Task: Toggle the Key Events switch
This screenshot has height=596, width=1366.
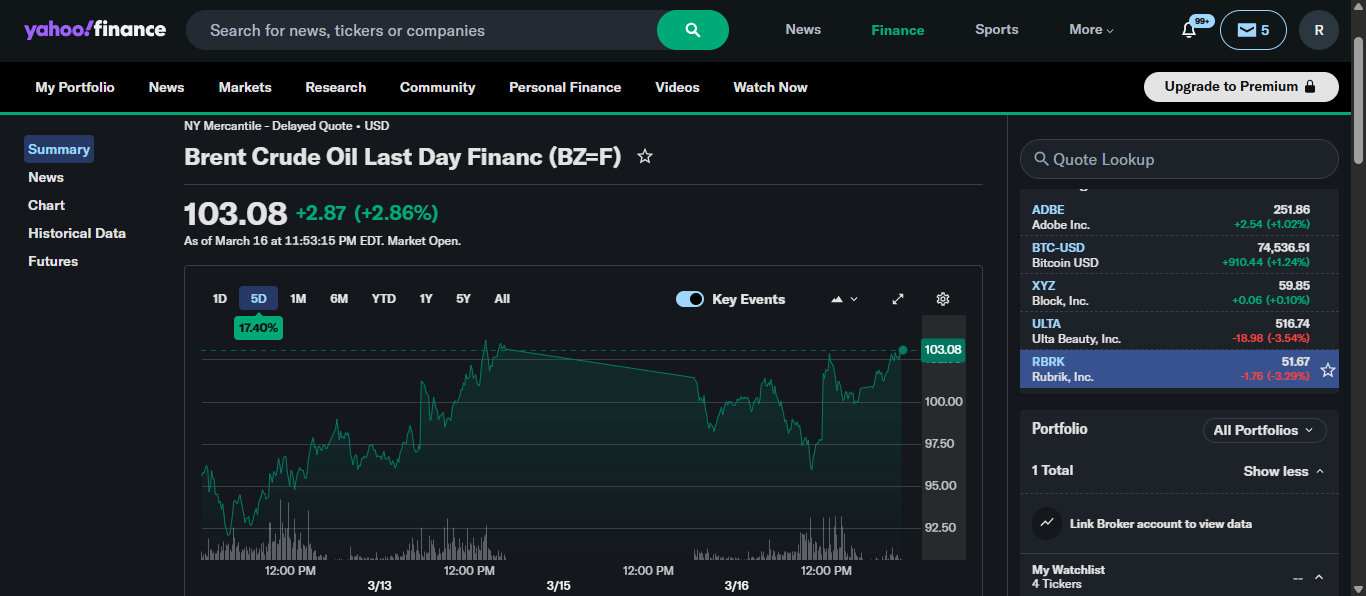Action: point(690,299)
